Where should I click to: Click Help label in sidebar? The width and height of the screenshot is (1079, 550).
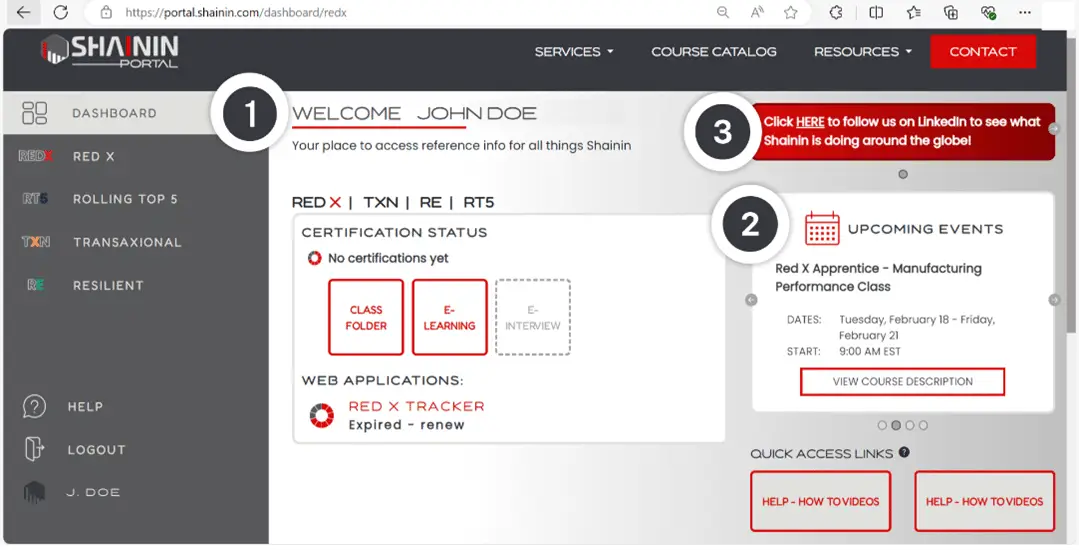click(x=85, y=407)
